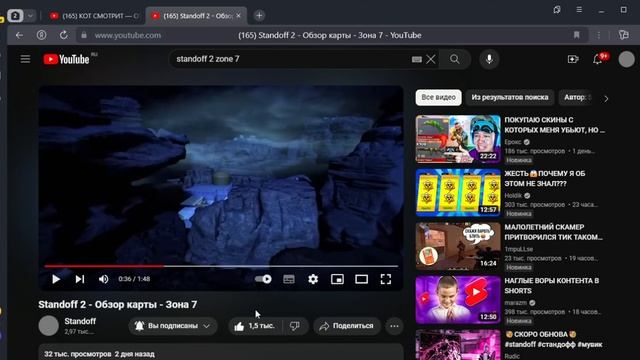Open YouTube notifications bell
Screen dimensions: 640x360
[598, 59]
